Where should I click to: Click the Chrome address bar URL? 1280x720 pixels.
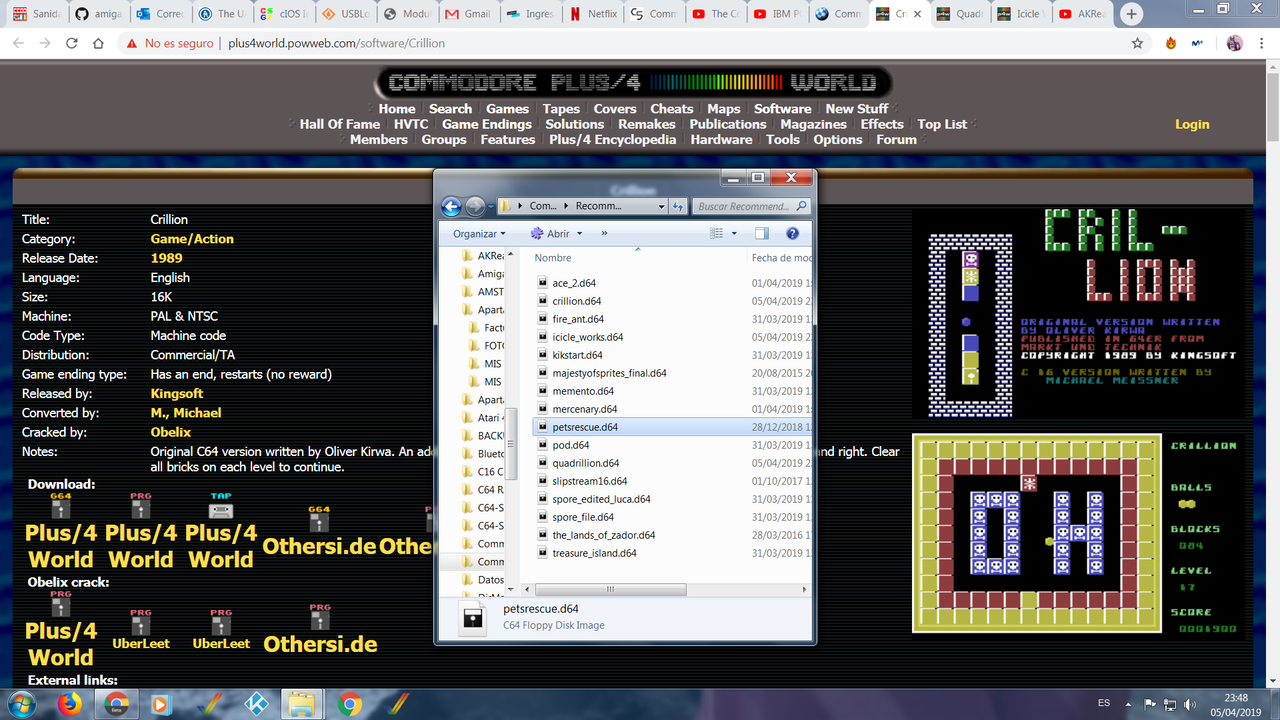(336, 43)
